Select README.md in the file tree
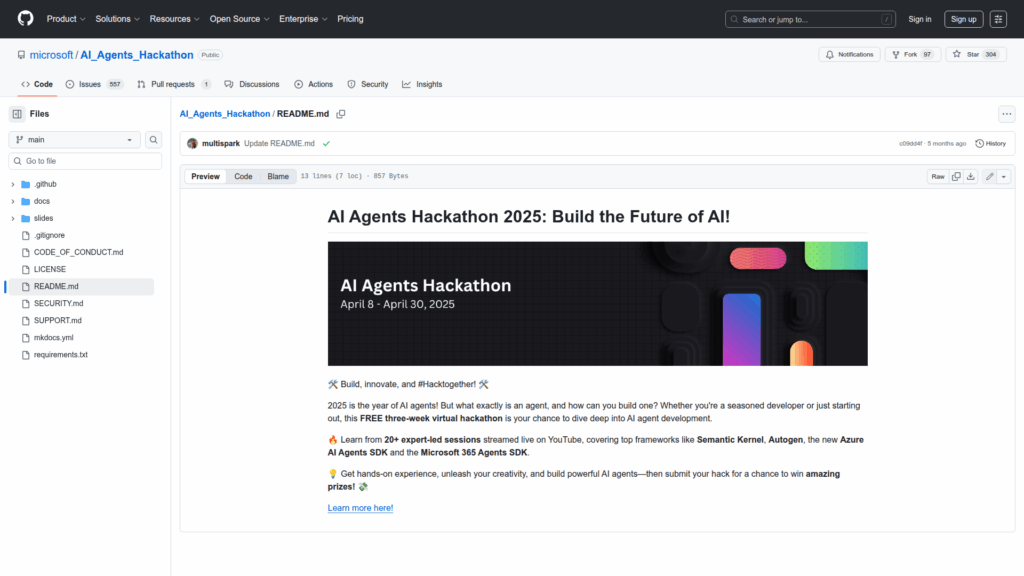 click(81, 286)
